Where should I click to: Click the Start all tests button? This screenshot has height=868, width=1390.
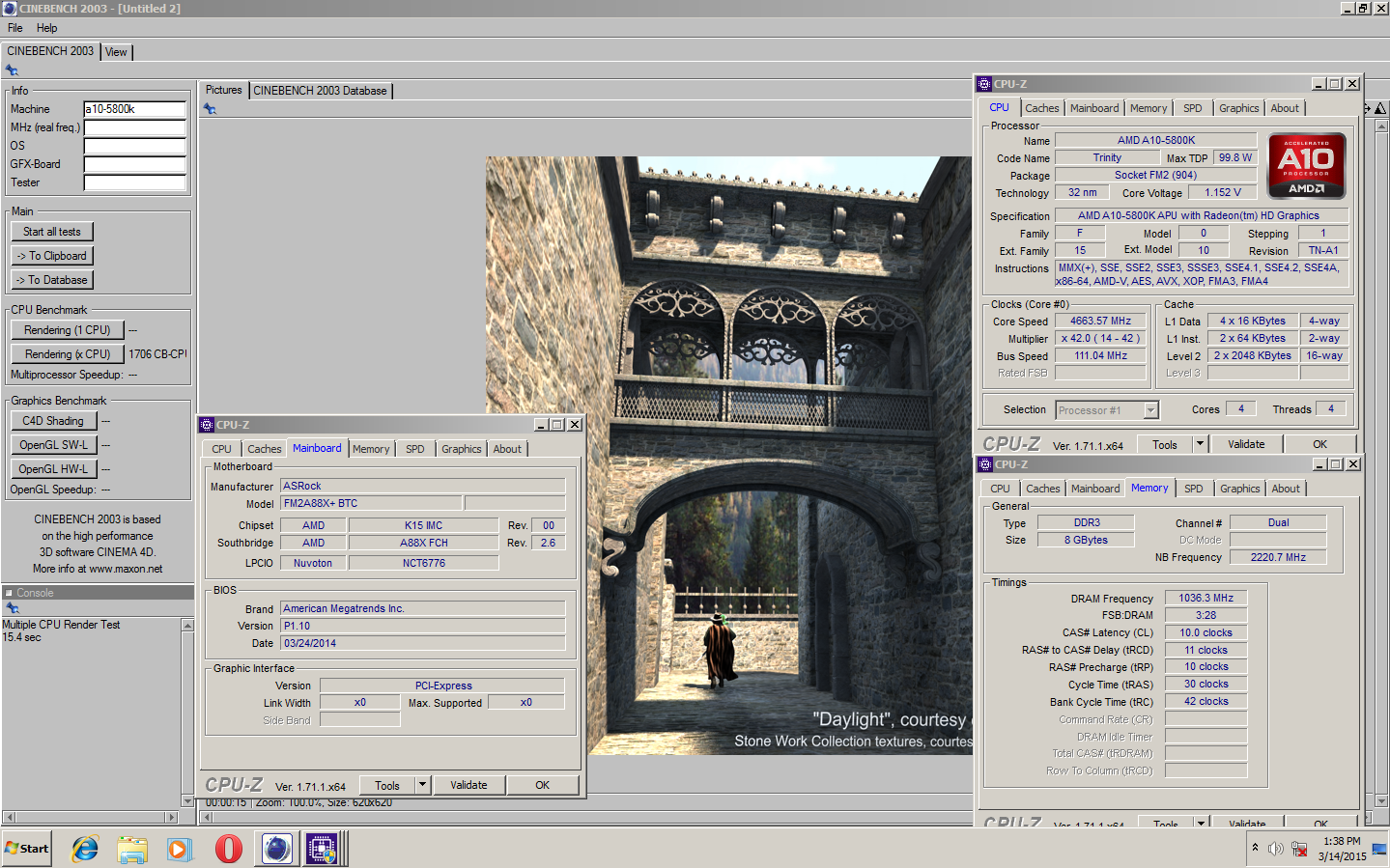pos(52,232)
